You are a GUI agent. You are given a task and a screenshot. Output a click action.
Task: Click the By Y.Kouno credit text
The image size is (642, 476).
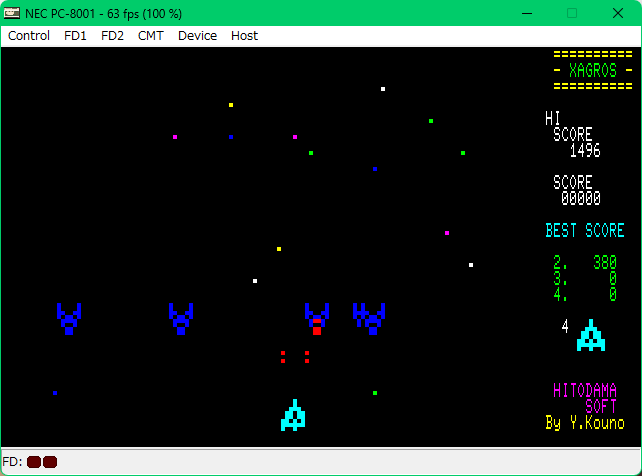(585, 422)
